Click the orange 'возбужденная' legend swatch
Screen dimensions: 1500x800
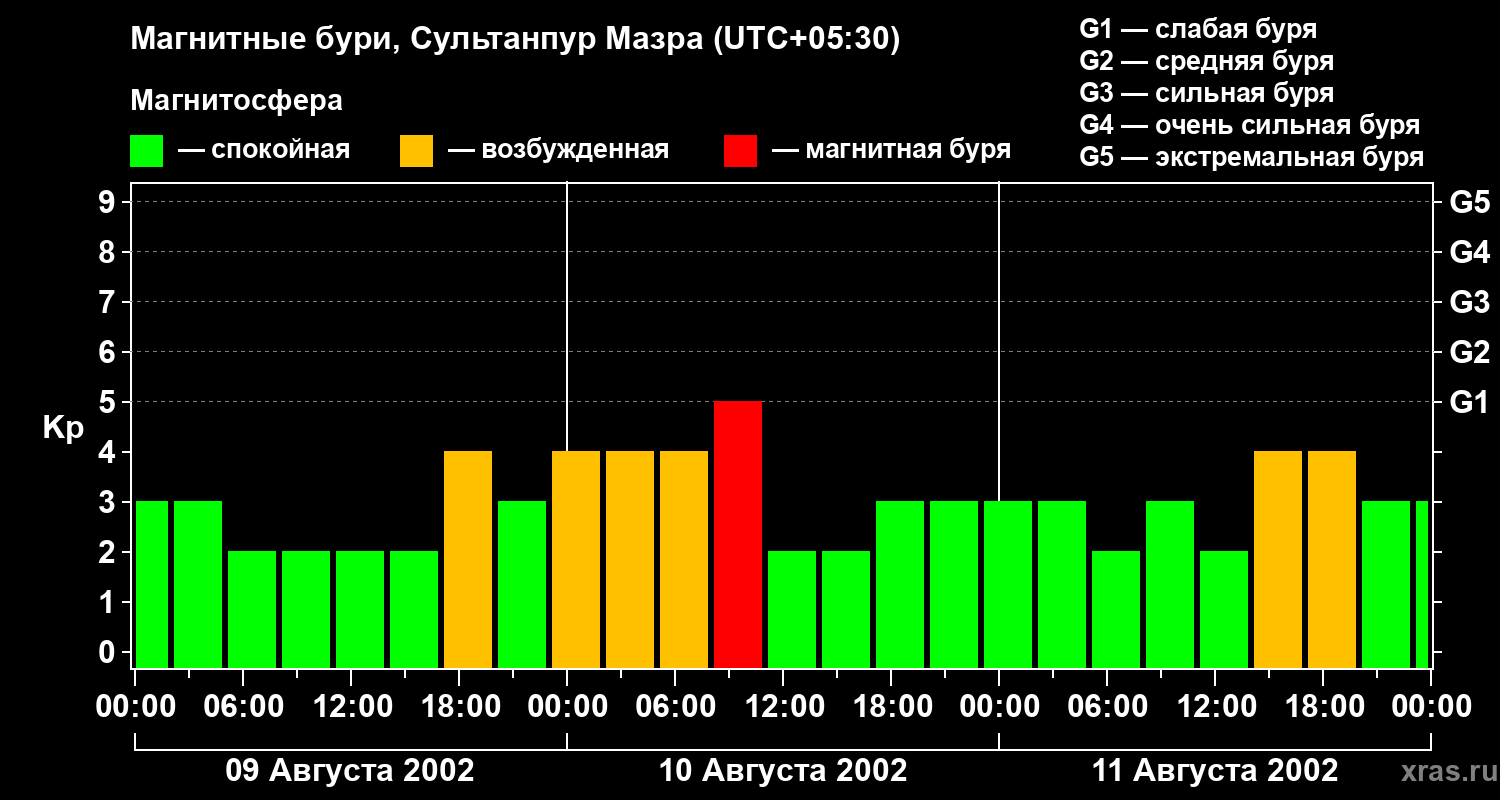click(x=416, y=151)
